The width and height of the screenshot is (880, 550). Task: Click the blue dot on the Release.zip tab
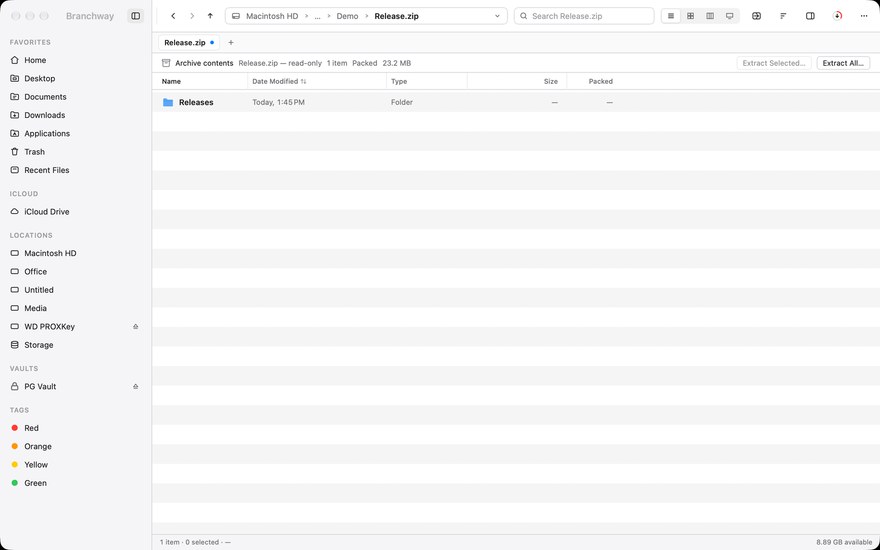212,43
